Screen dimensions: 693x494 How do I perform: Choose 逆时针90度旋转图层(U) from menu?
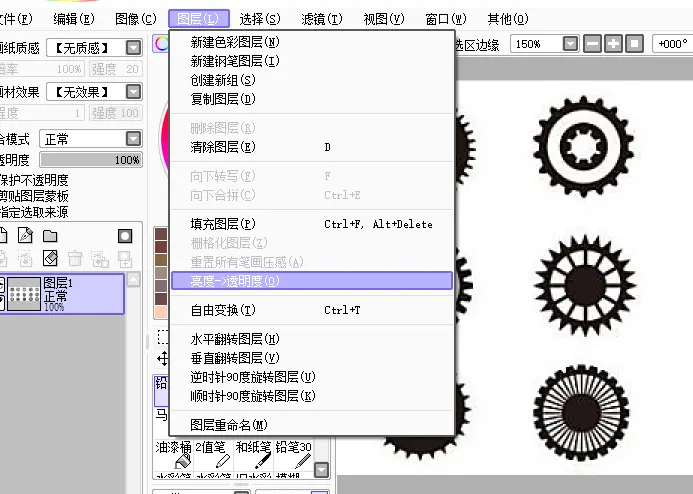click(x=312, y=377)
